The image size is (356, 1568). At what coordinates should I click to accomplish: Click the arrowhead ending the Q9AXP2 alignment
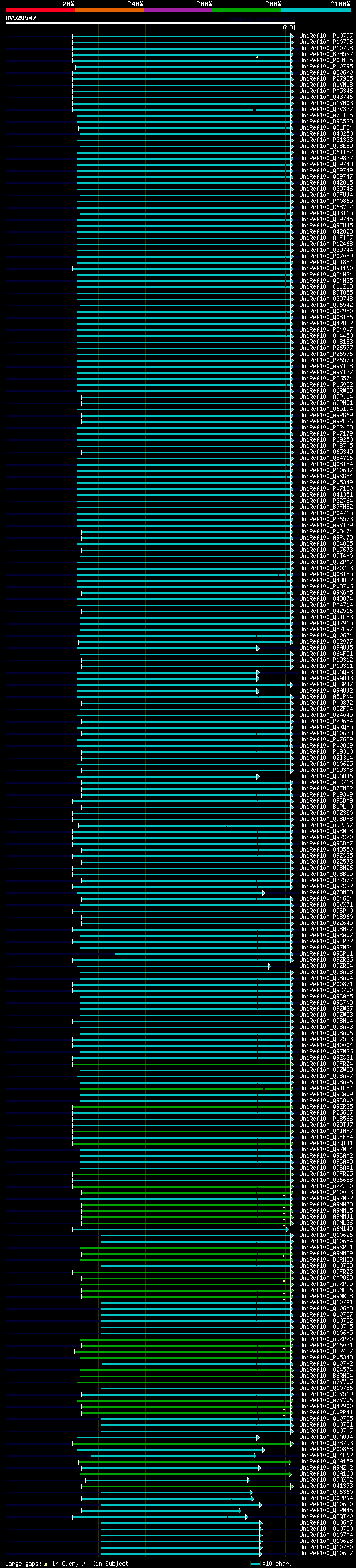tap(248, 1480)
